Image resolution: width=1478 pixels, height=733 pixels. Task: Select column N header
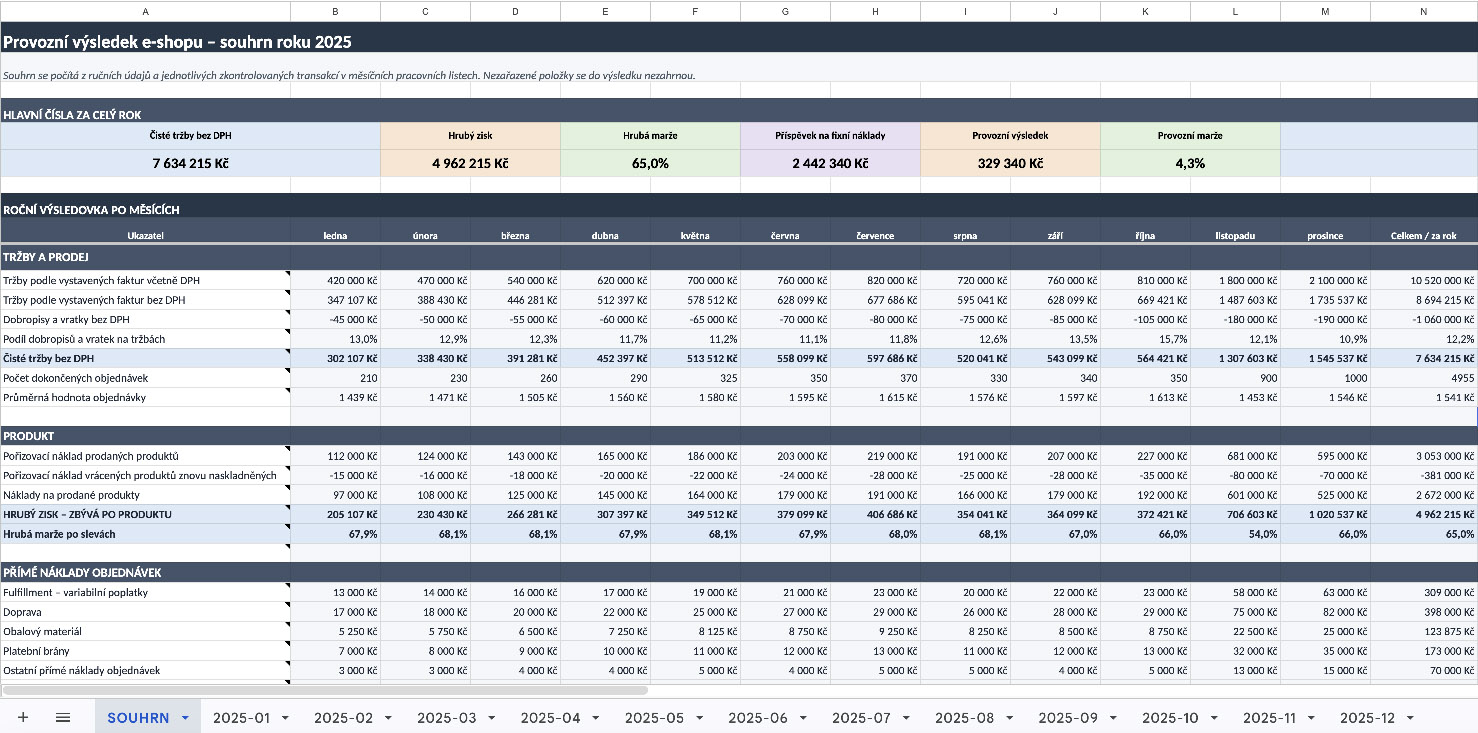[1424, 11]
